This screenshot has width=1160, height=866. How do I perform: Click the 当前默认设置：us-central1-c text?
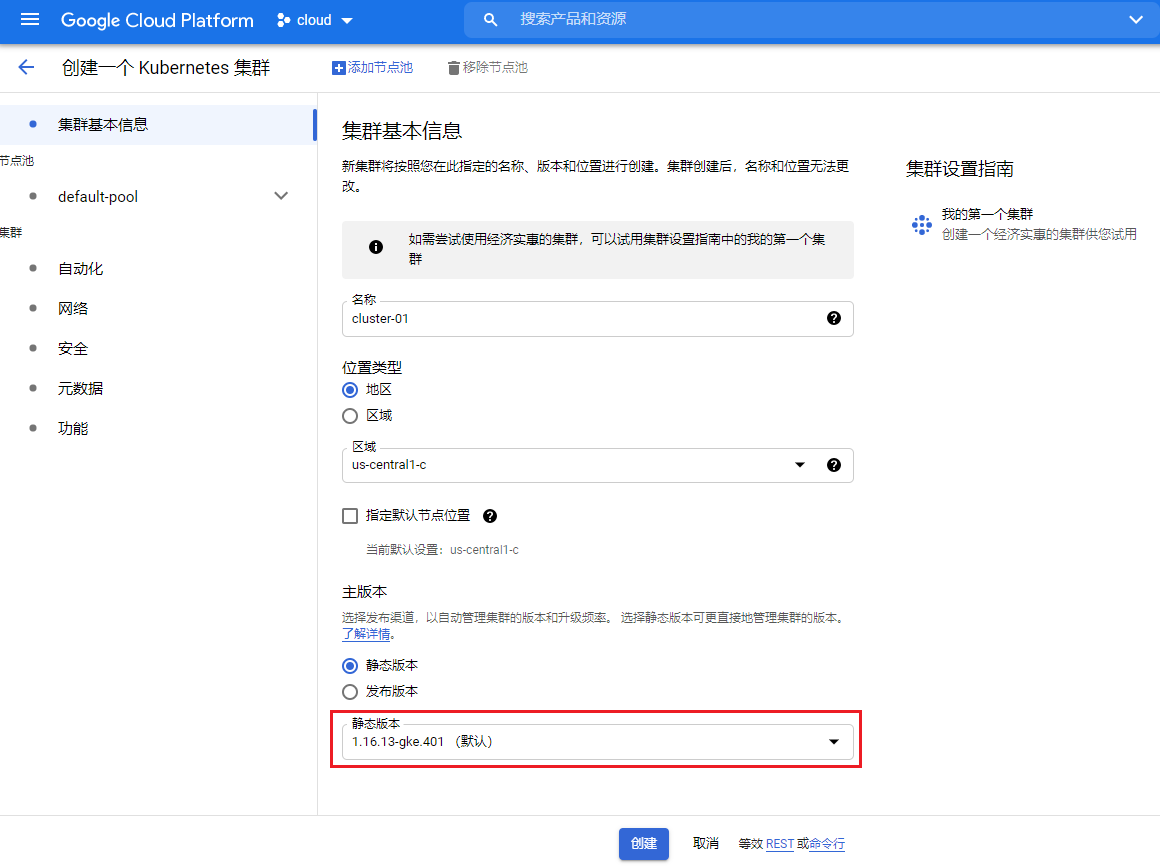click(x=442, y=549)
